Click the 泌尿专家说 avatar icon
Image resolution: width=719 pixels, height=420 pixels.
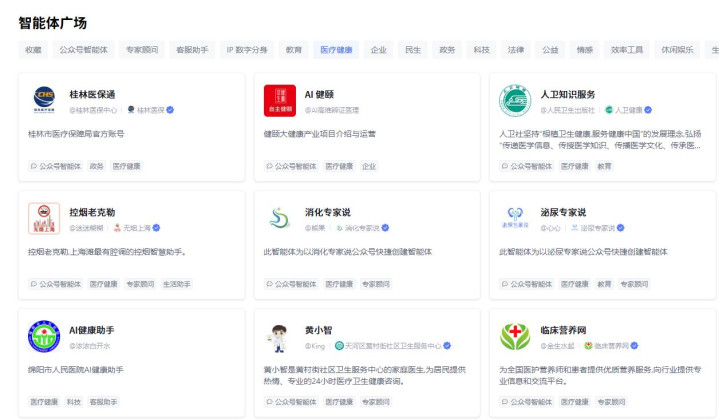pyautogui.click(x=515, y=219)
